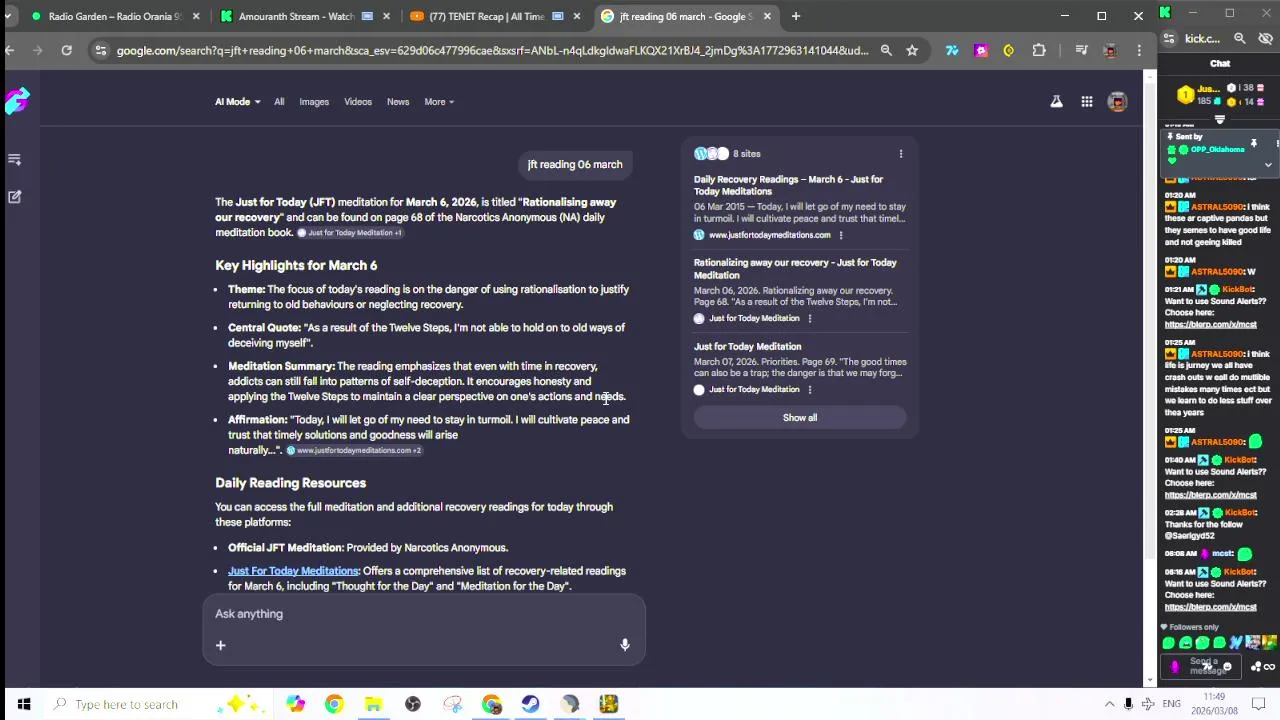Show hidden system tray icons
This screenshot has height=720, width=1280.
1109,704
